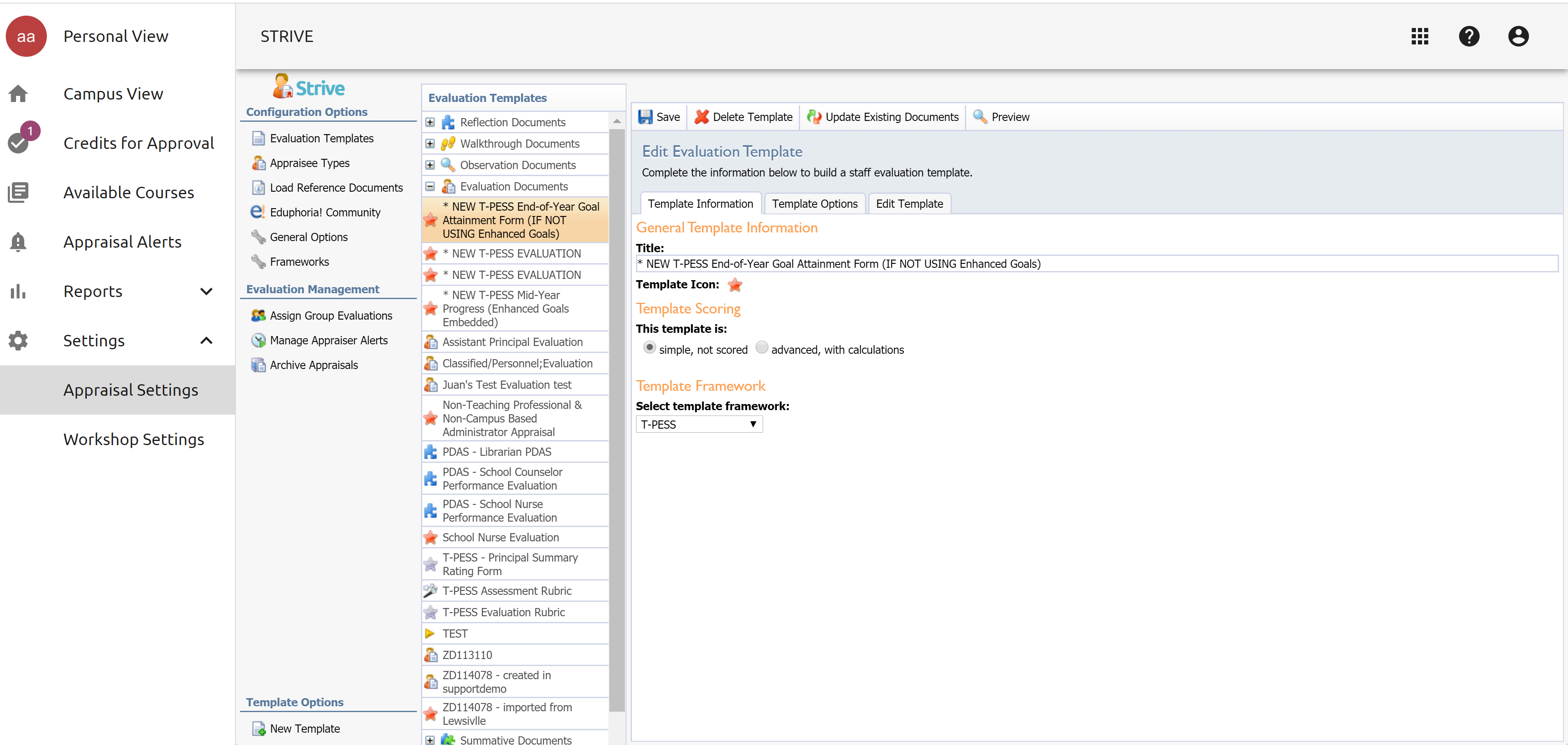1568x745 pixels.
Task: Open the T-PESS template framework dropdown
Action: coord(699,425)
